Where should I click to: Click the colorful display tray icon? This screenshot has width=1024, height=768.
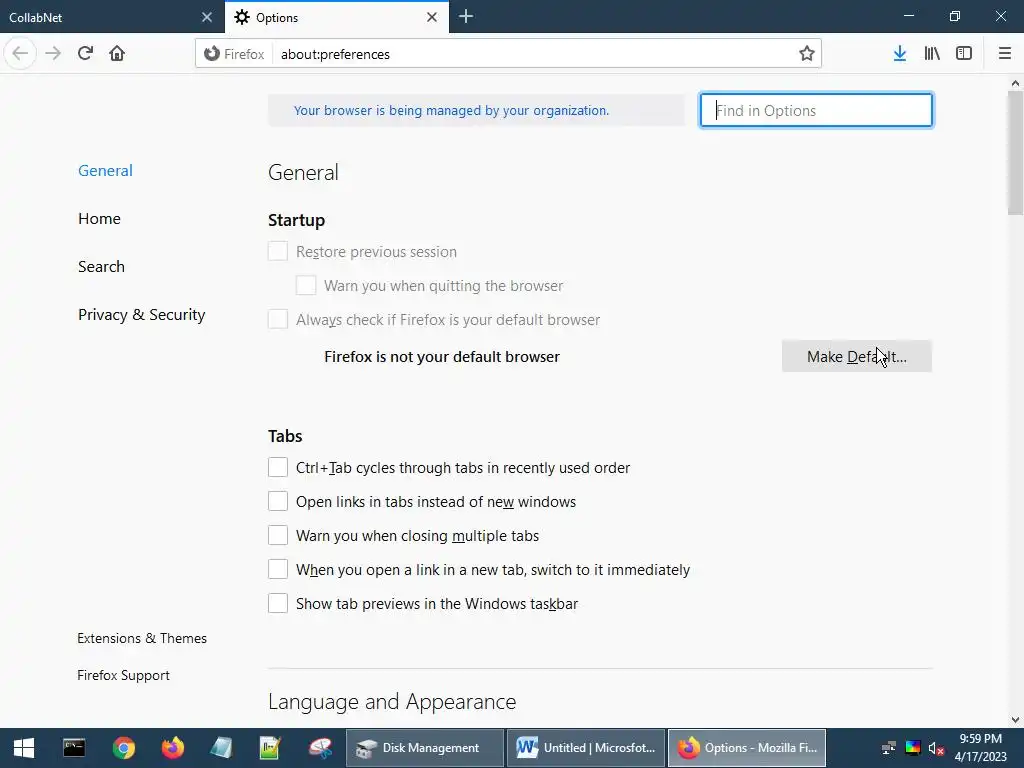tap(912, 748)
